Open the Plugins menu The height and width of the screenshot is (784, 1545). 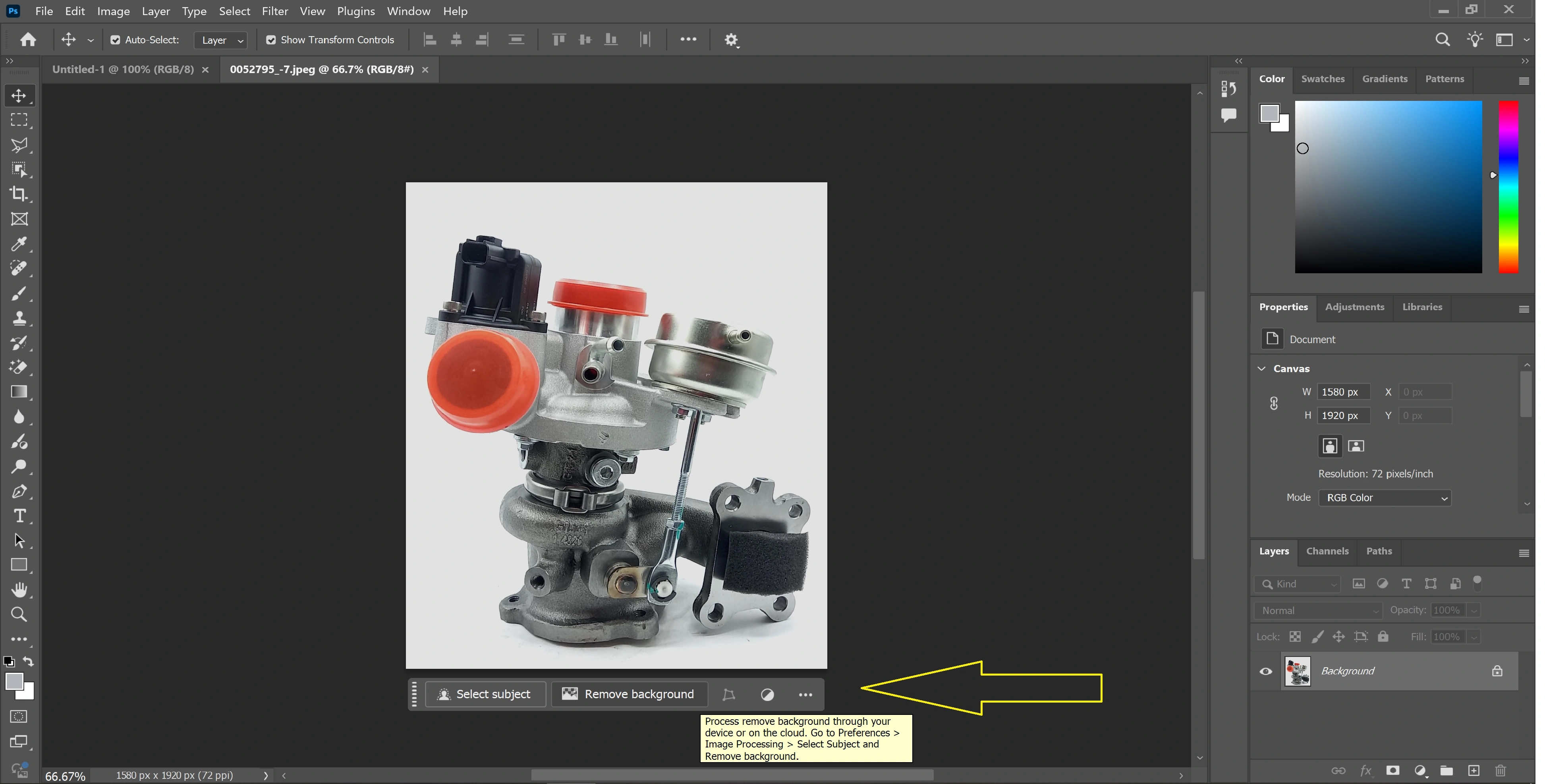coord(355,11)
